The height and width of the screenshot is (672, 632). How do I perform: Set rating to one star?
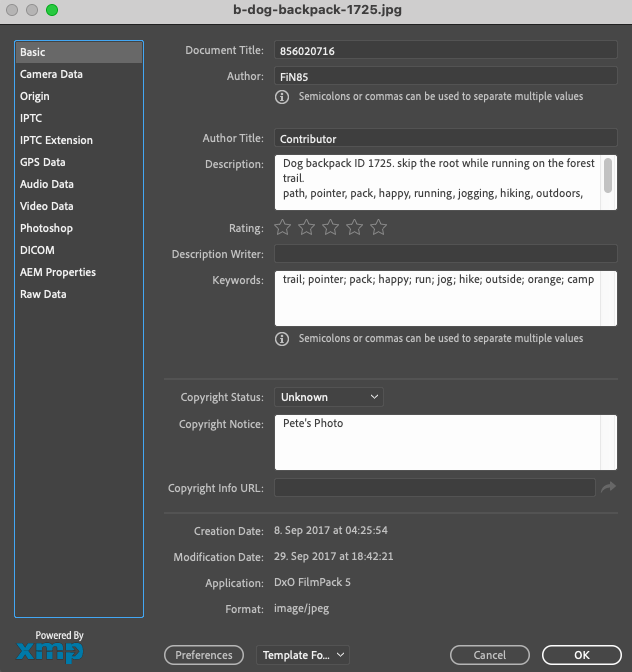pos(282,227)
